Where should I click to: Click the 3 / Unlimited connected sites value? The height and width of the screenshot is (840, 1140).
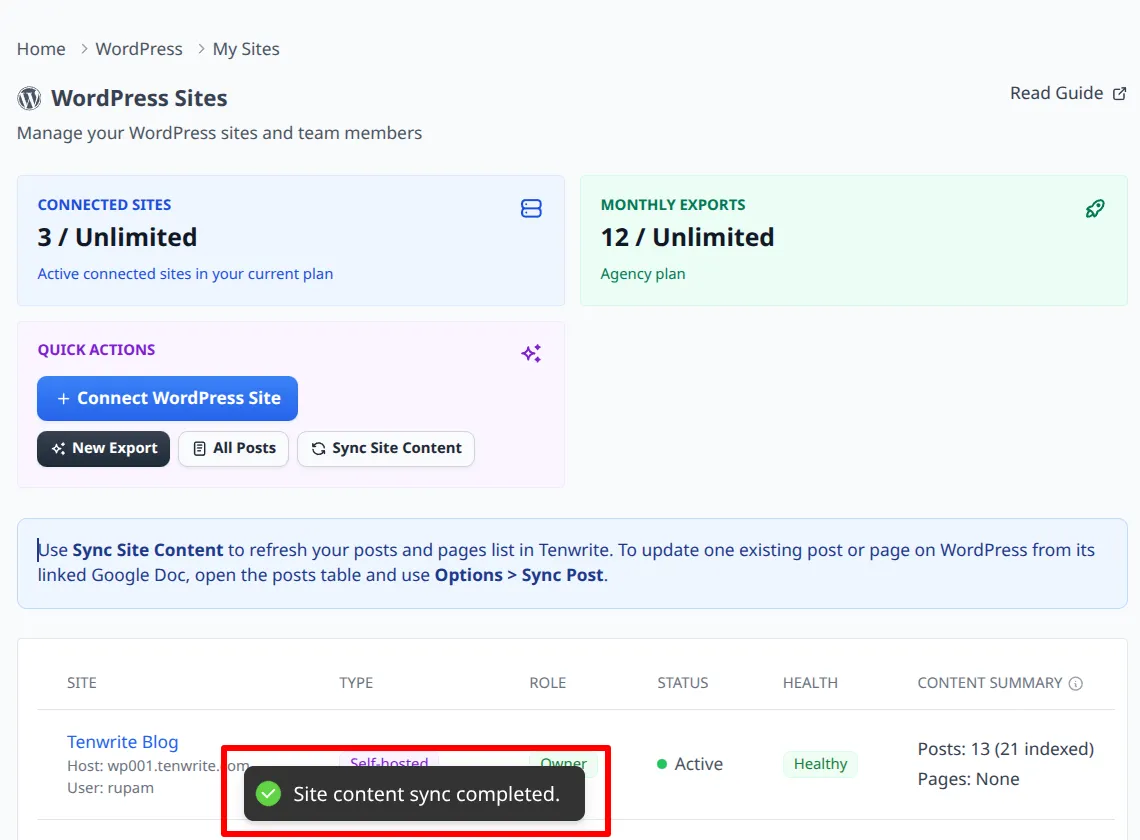click(x=117, y=237)
